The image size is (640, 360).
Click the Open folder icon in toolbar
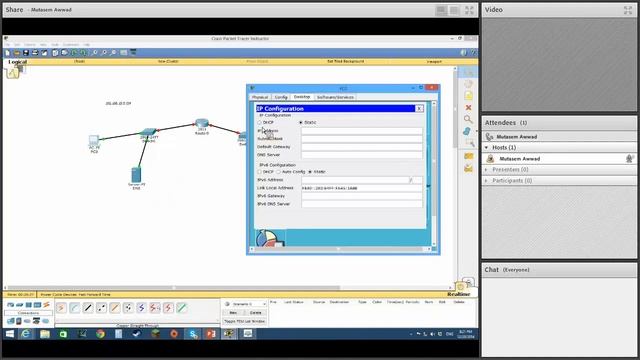point(17,53)
